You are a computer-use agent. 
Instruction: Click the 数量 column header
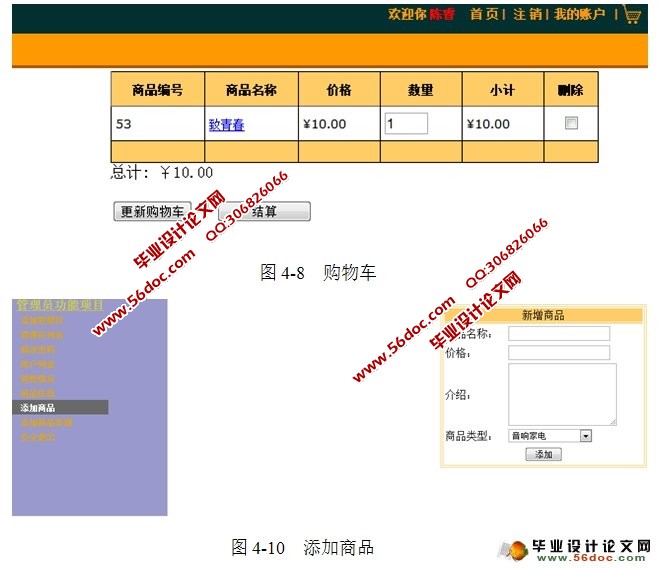tap(421, 89)
